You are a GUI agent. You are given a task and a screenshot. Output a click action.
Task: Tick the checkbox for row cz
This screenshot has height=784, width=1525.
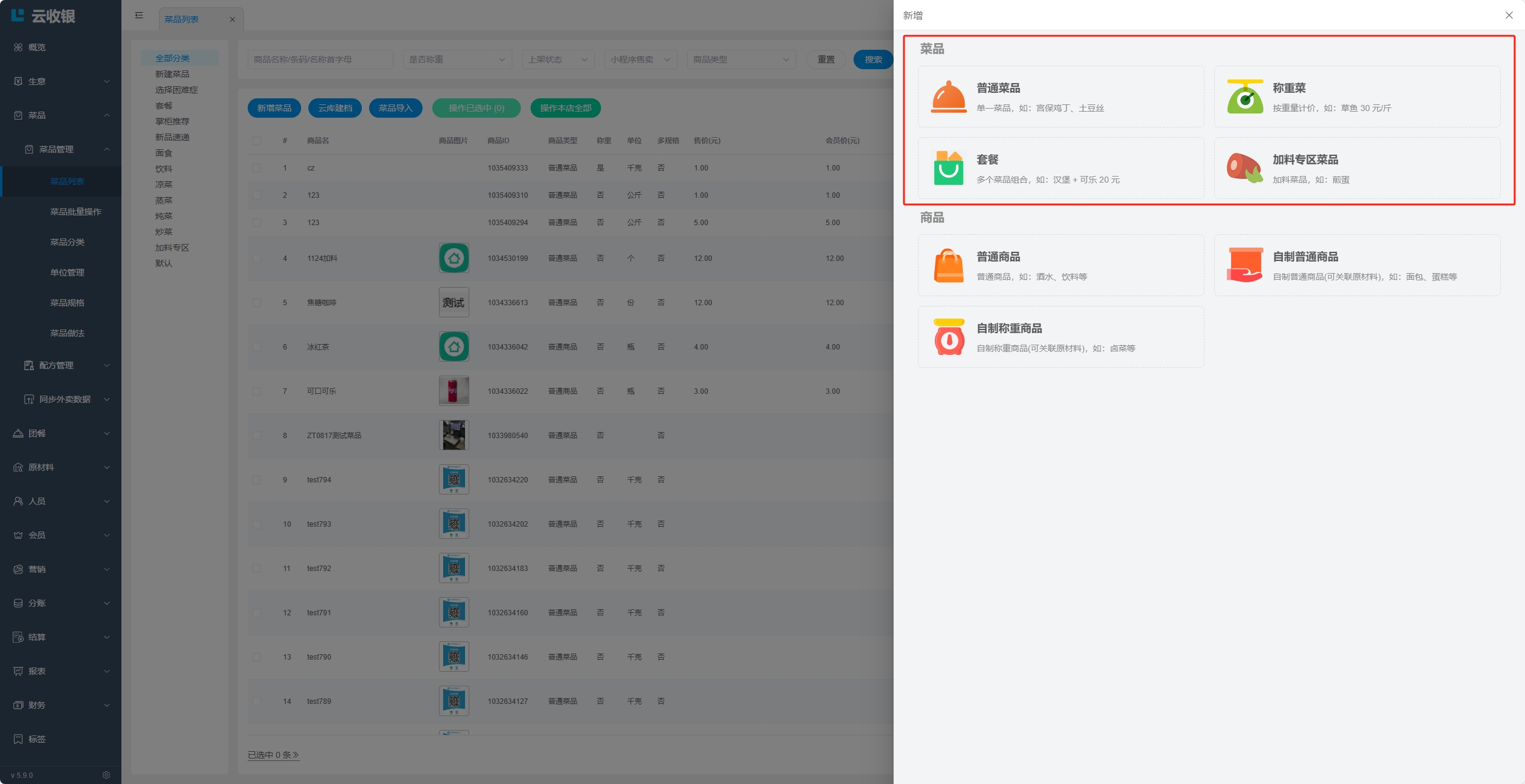tap(257, 168)
